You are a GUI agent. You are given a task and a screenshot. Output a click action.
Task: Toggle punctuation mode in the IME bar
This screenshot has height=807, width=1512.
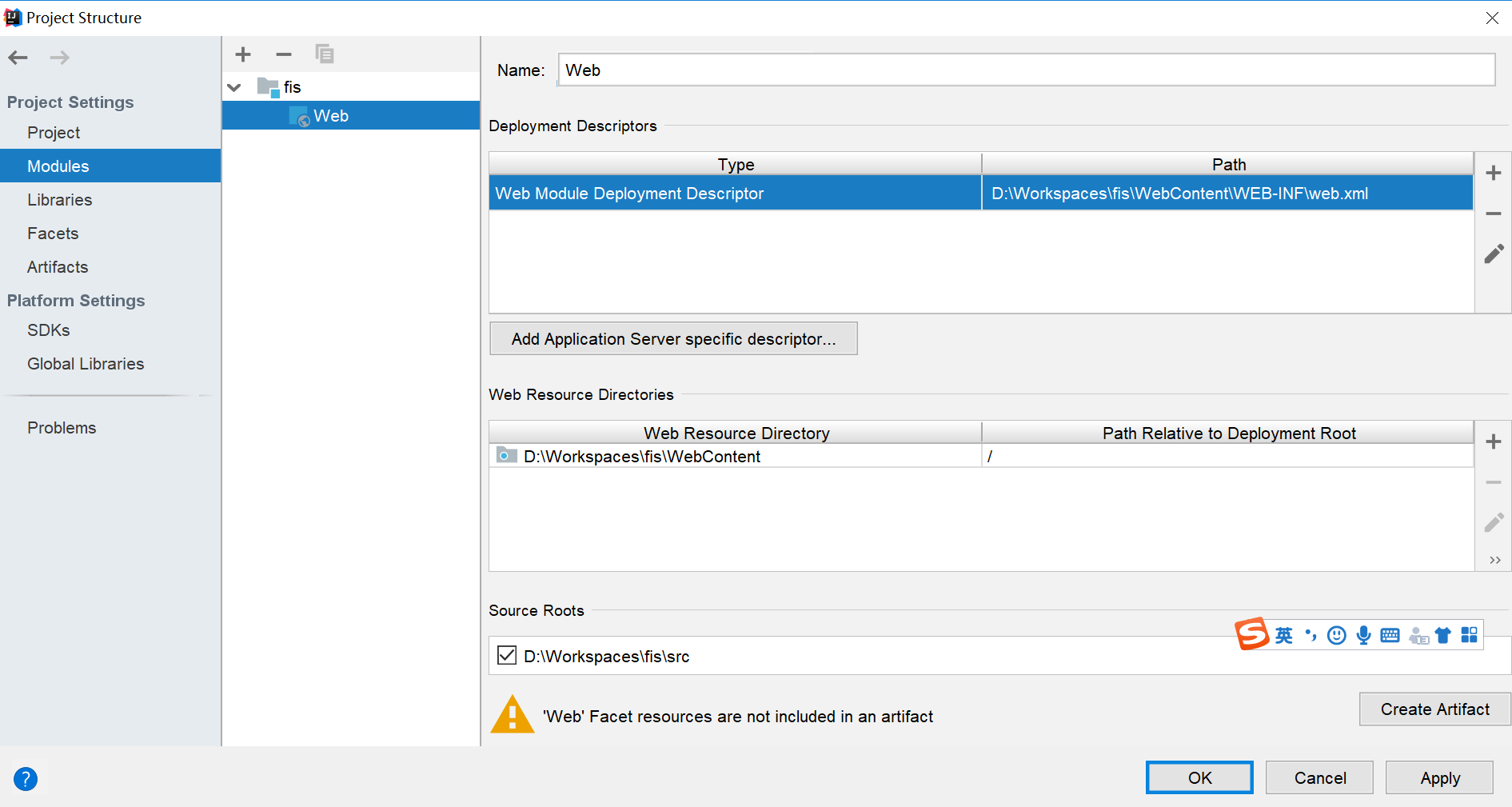[x=1311, y=635]
